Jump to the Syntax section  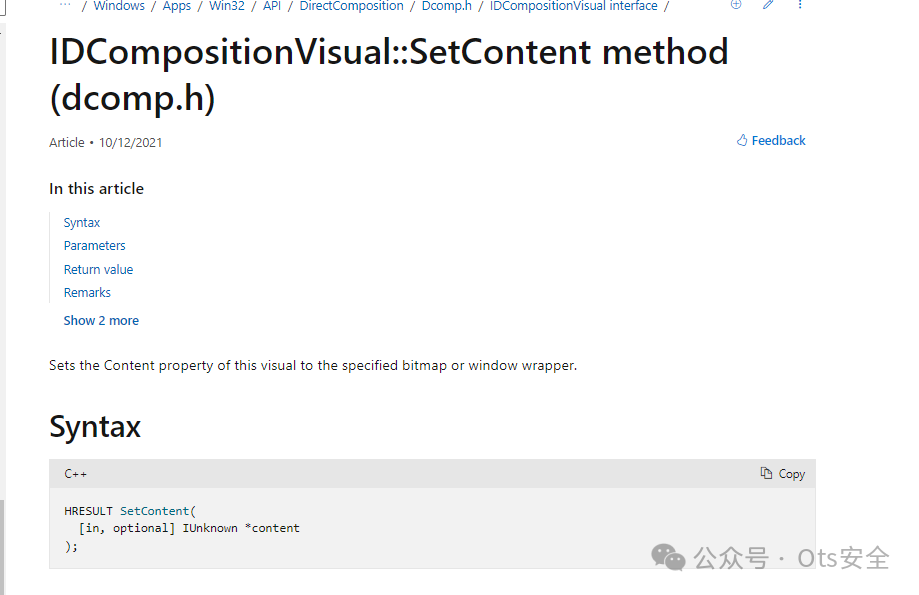(82, 223)
